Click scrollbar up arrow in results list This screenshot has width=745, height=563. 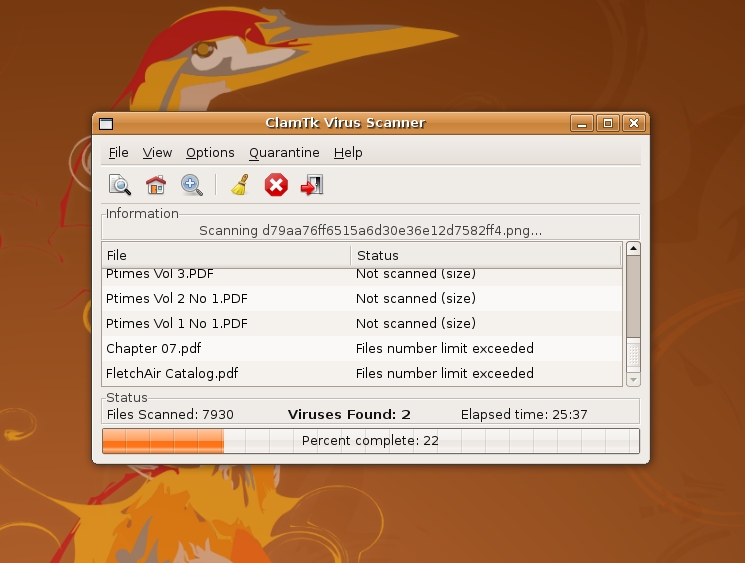(633, 249)
